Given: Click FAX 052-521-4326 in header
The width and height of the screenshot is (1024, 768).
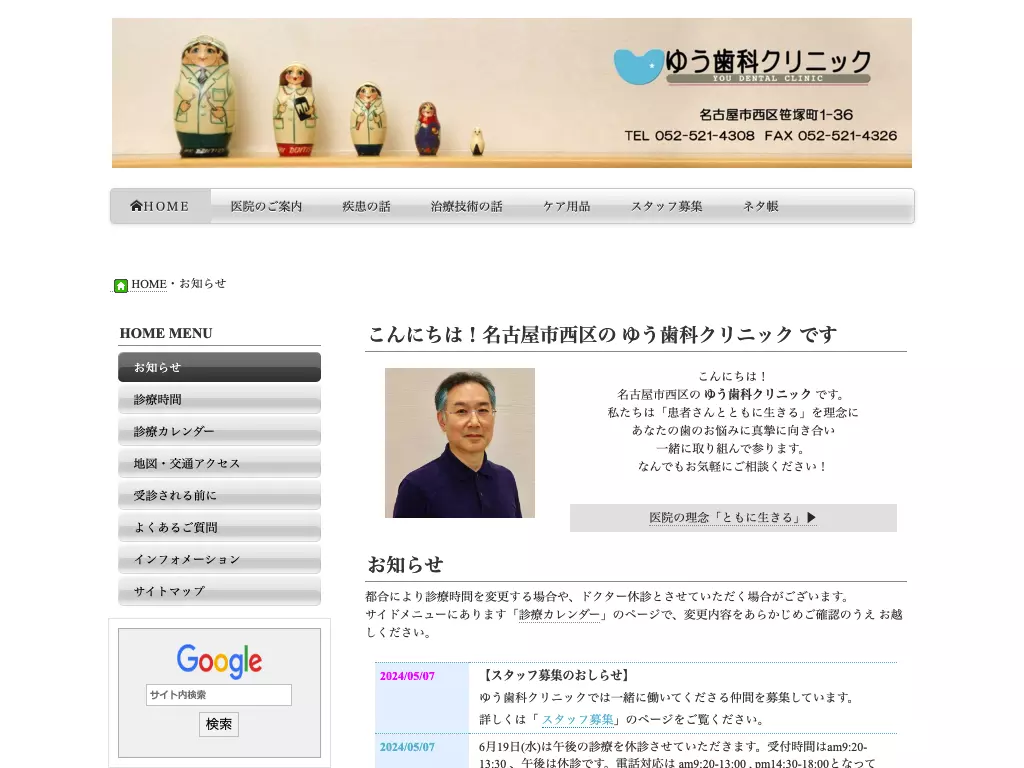Looking at the screenshot, I should coord(831,136).
